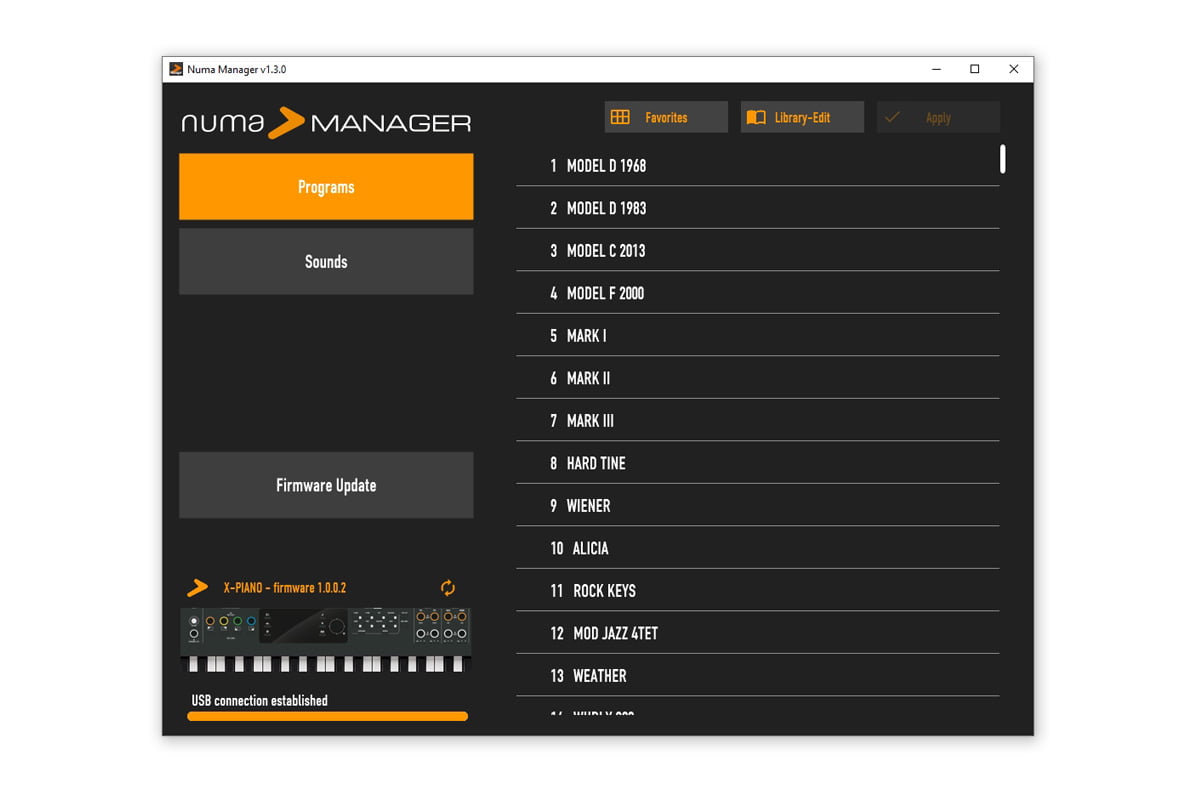Screen dimensions: 1200x800
Task: Click the Numa Manager logo
Action: click(x=326, y=123)
